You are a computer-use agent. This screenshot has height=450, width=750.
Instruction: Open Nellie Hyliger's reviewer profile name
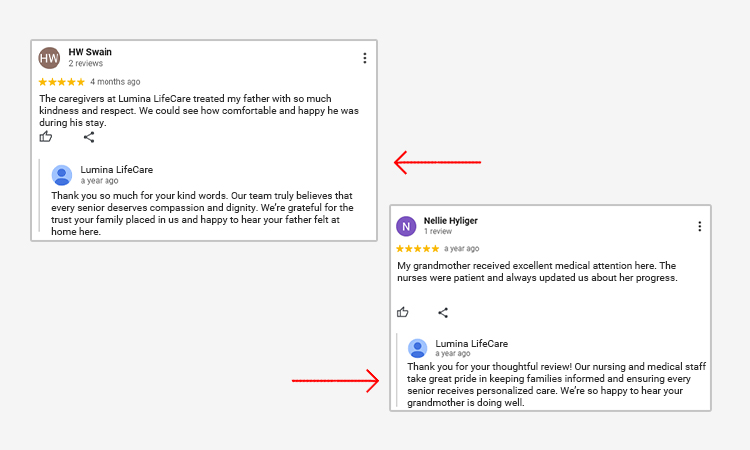coord(450,220)
